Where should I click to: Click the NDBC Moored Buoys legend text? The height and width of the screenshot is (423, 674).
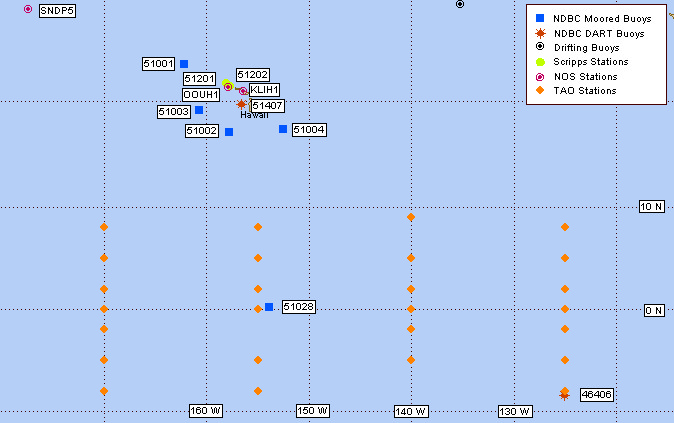[x=602, y=18]
